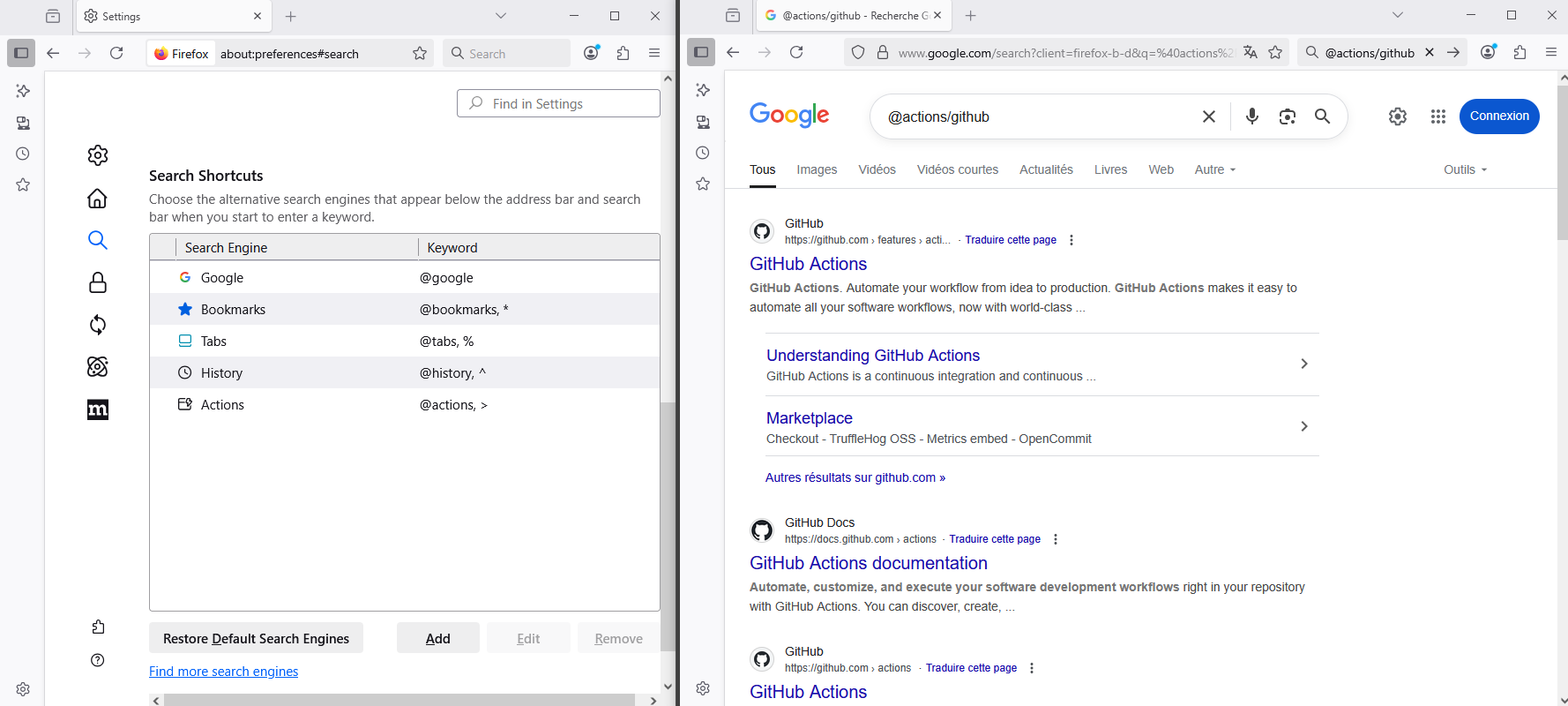The image size is (1568, 706).
Task: Open the Outils dropdown
Action: 1465,169
